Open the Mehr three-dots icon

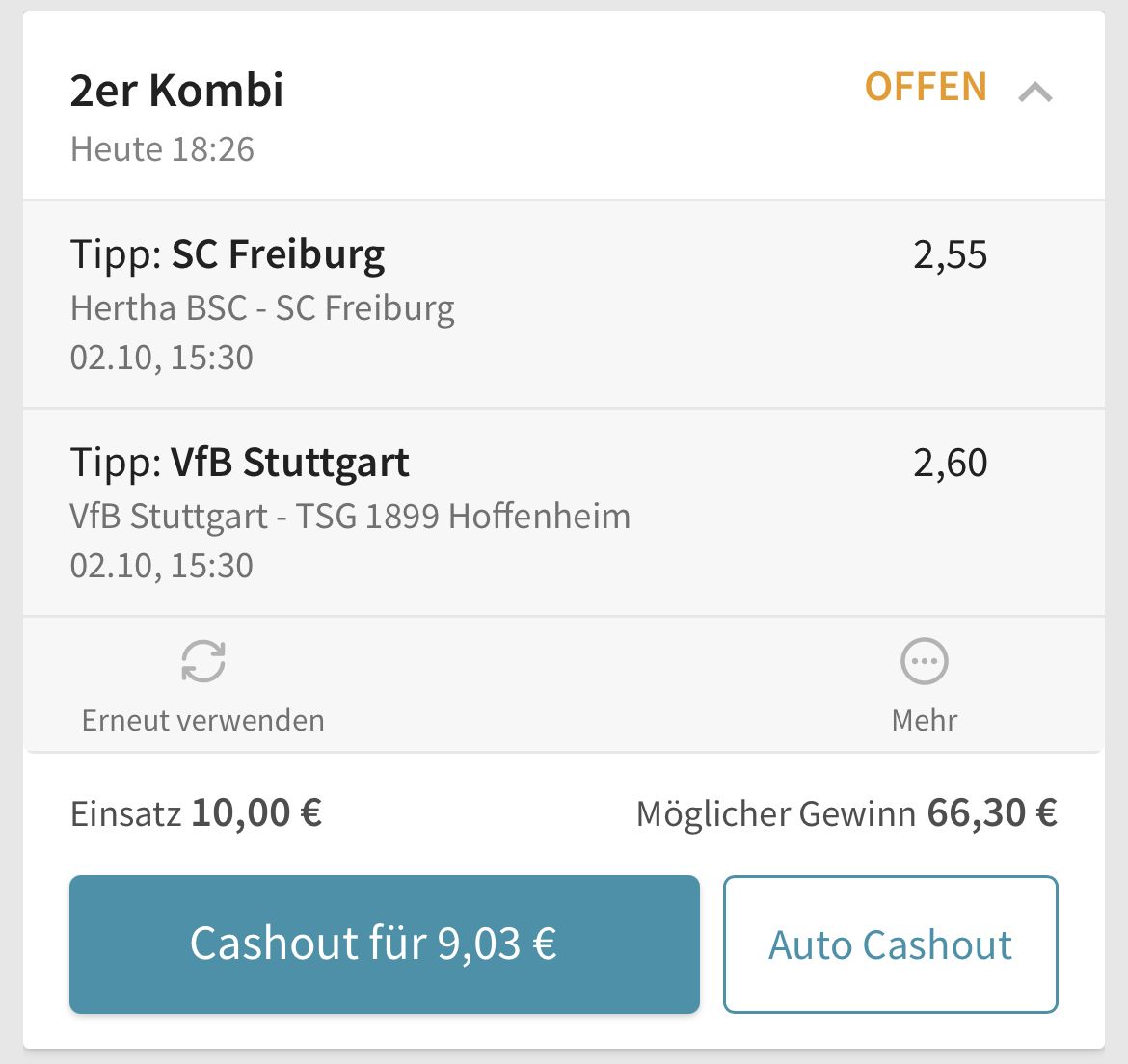[x=925, y=661]
